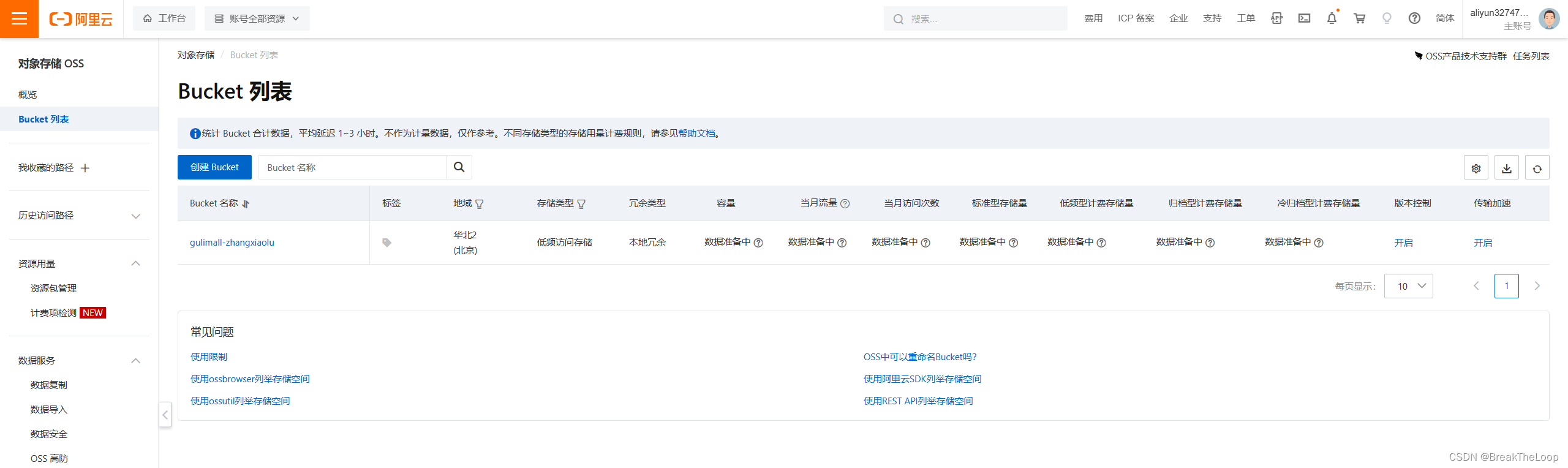Open 任务列表
1568x468 pixels.
pos(1531,56)
